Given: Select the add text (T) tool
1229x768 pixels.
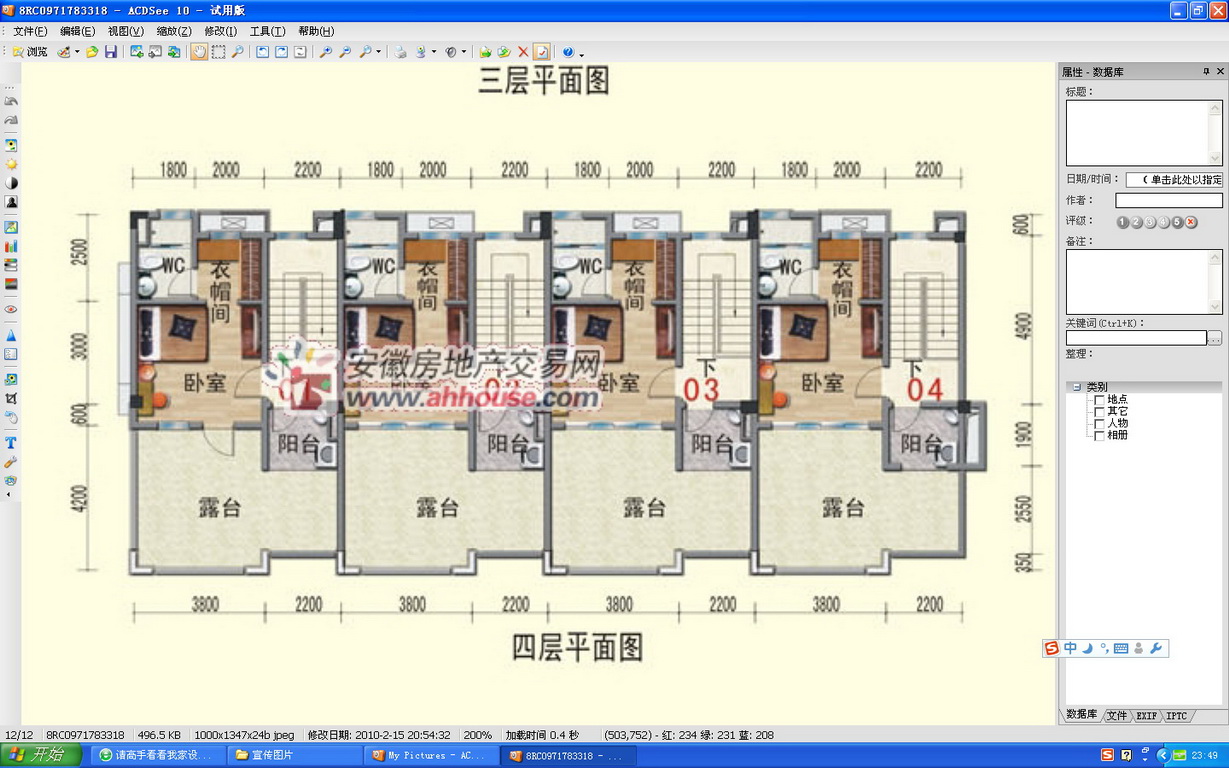Looking at the screenshot, I should (x=11, y=442).
